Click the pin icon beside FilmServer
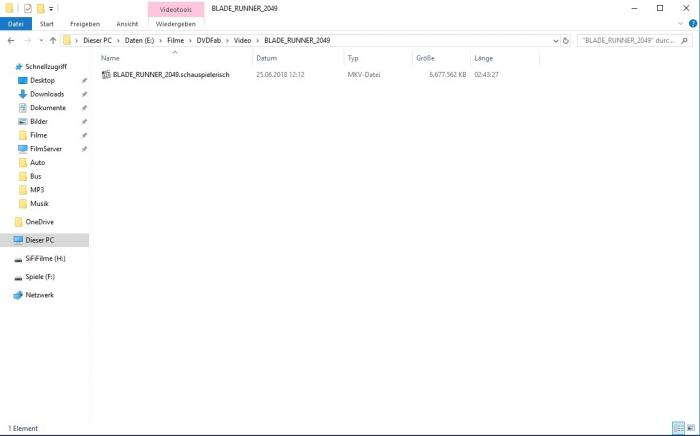 [x=84, y=149]
